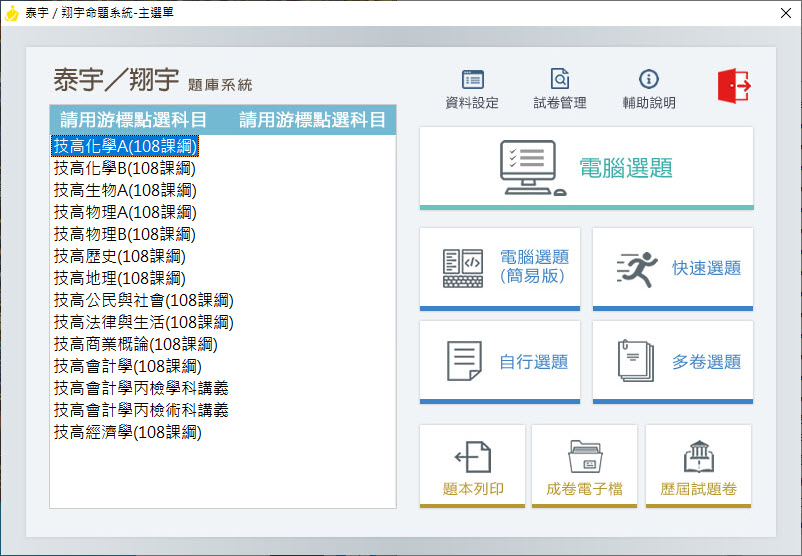
Task: Close the 主選單 window
Action: pos(779,14)
